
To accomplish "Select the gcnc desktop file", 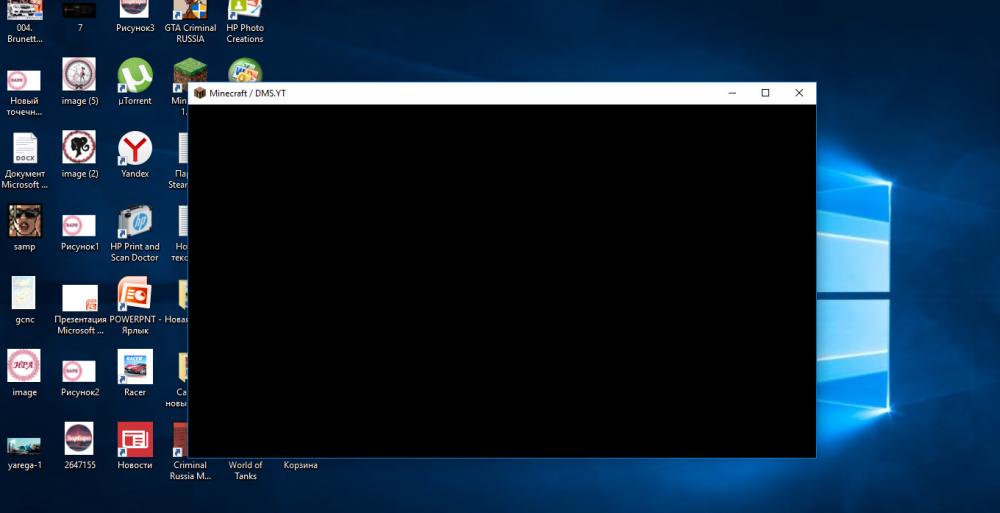I will point(24,294).
